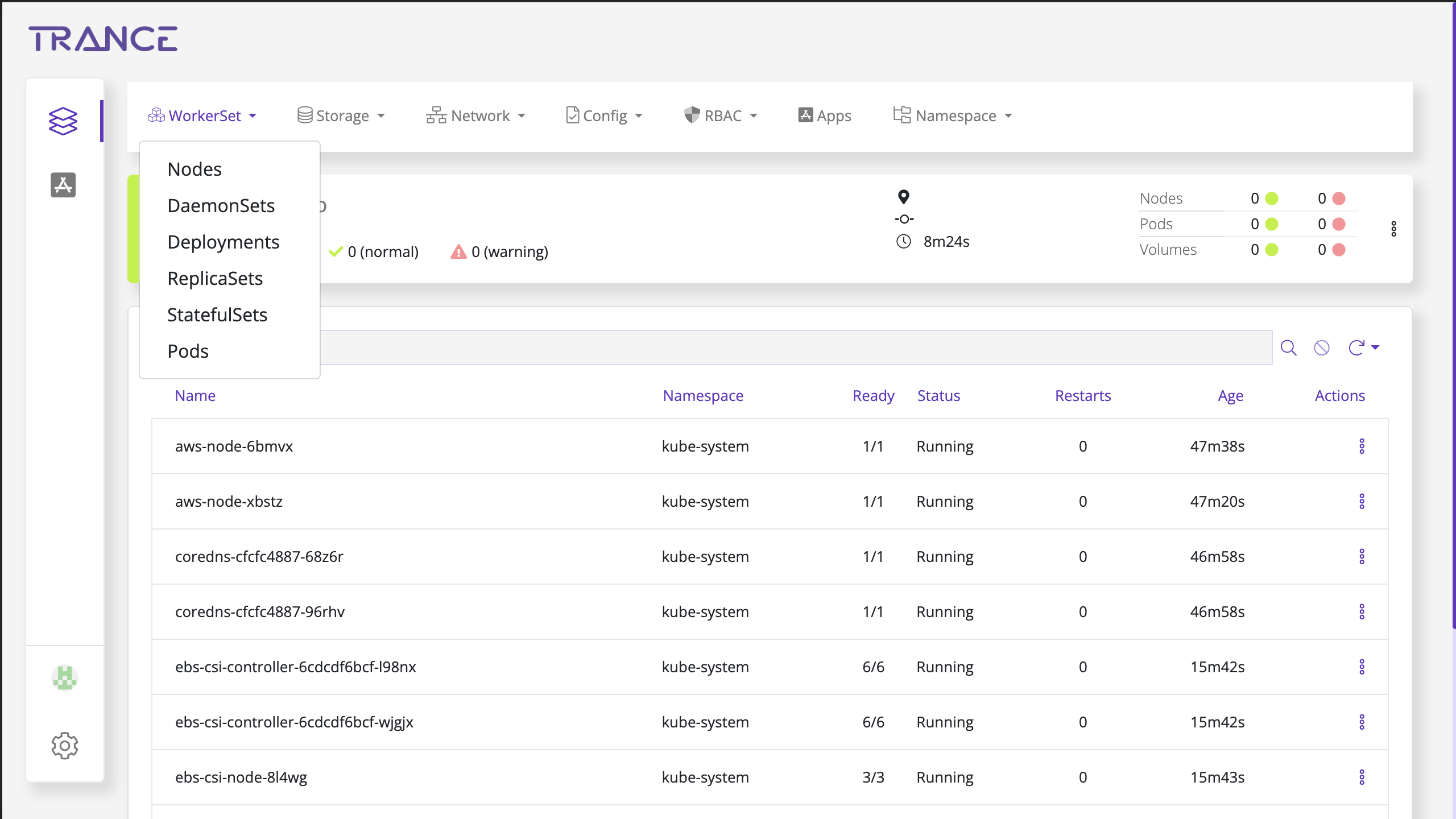Click into the pod search field
Image resolution: width=1456 pixels, height=819 pixels.
(x=796, y=348)
